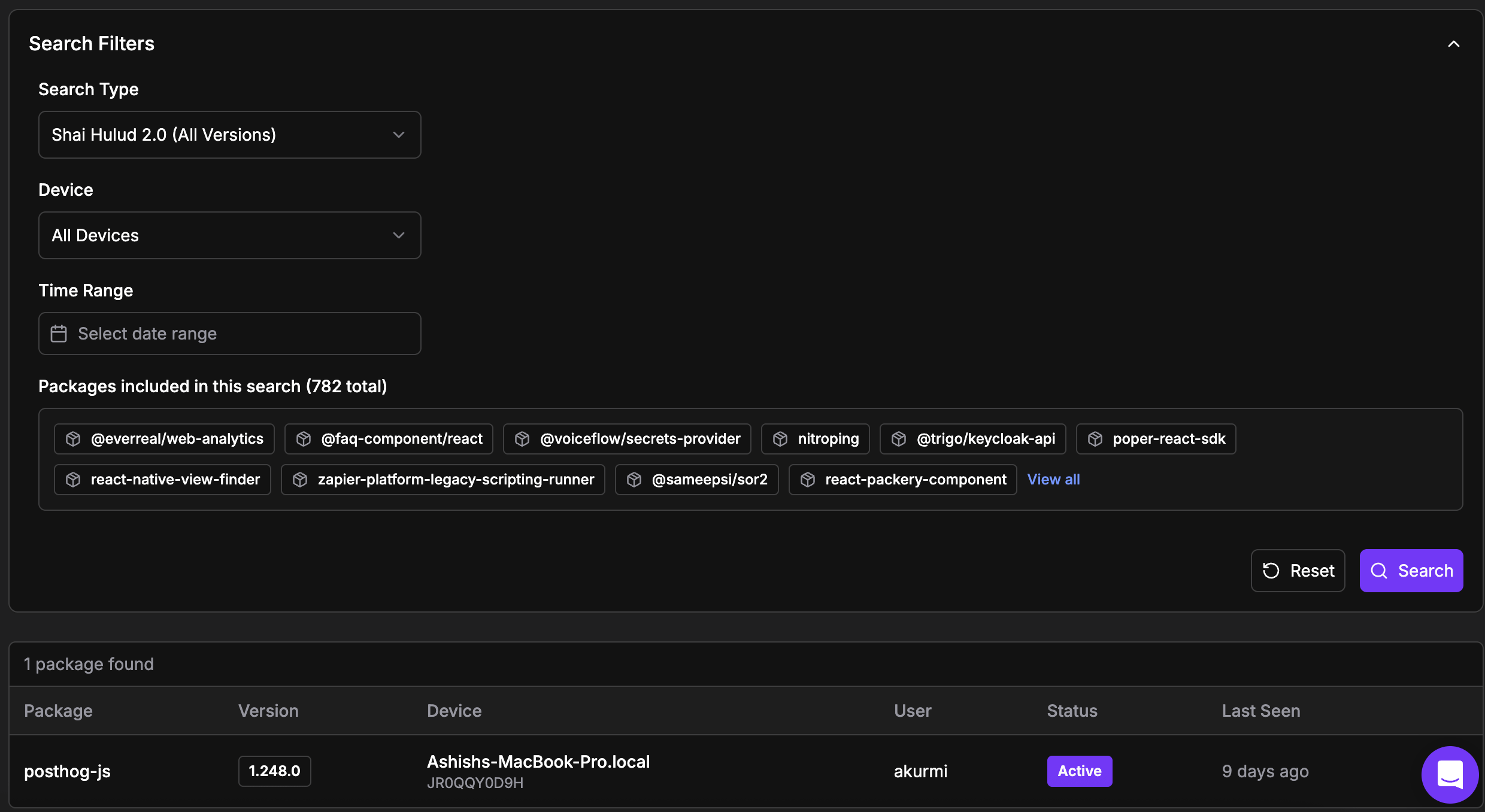1485x812 pixels.
Task: Click the @sameepsi/sor2 package cube icon
Action: (x=634, y=480)
